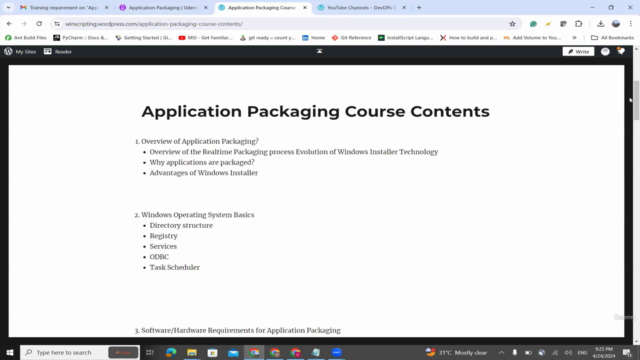Open the Windows notification center
640x360 pixels.
[x=627, y=352]
